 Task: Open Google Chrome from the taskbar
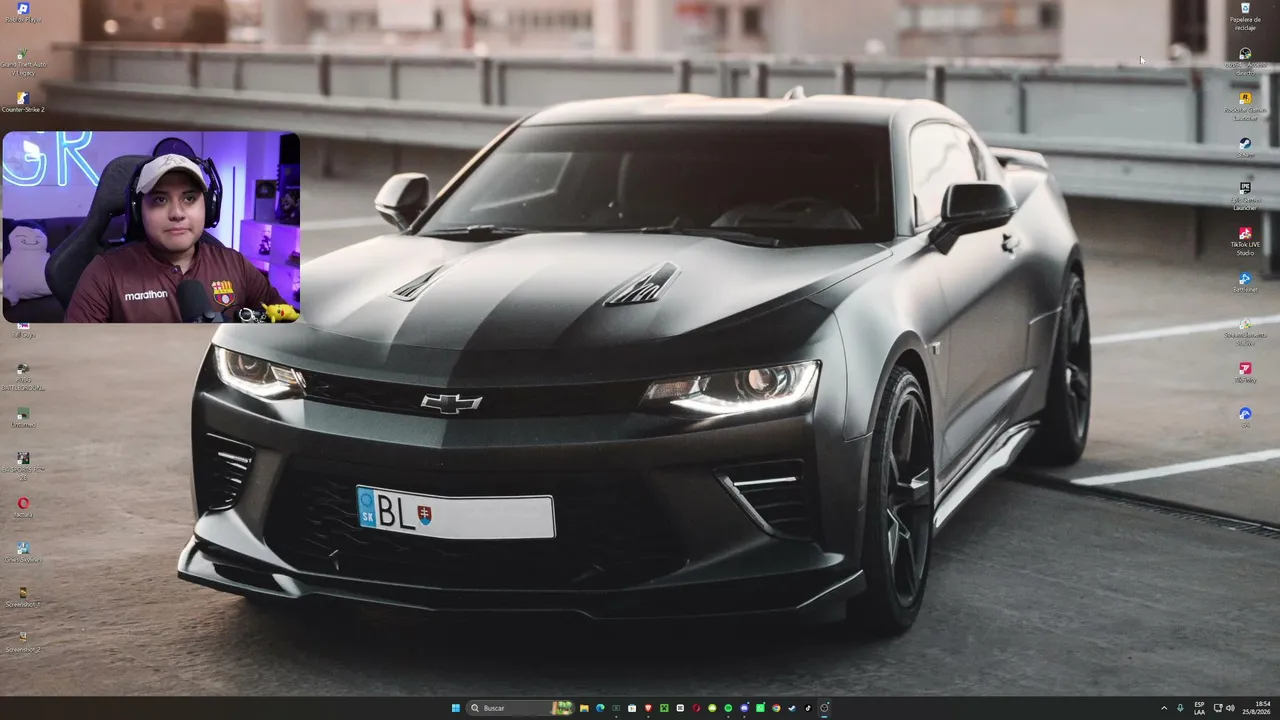pos(776,708)
